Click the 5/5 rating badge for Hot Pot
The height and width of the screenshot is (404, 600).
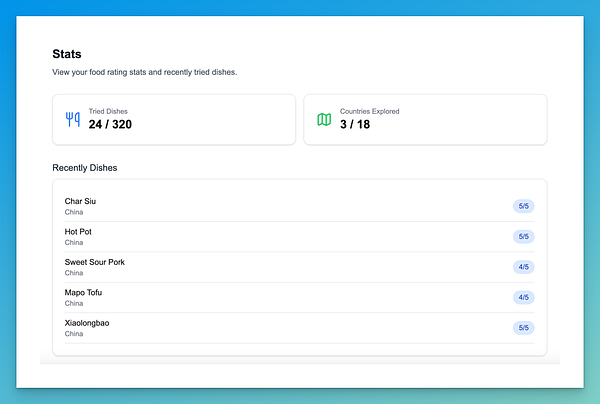click(523, 236)
